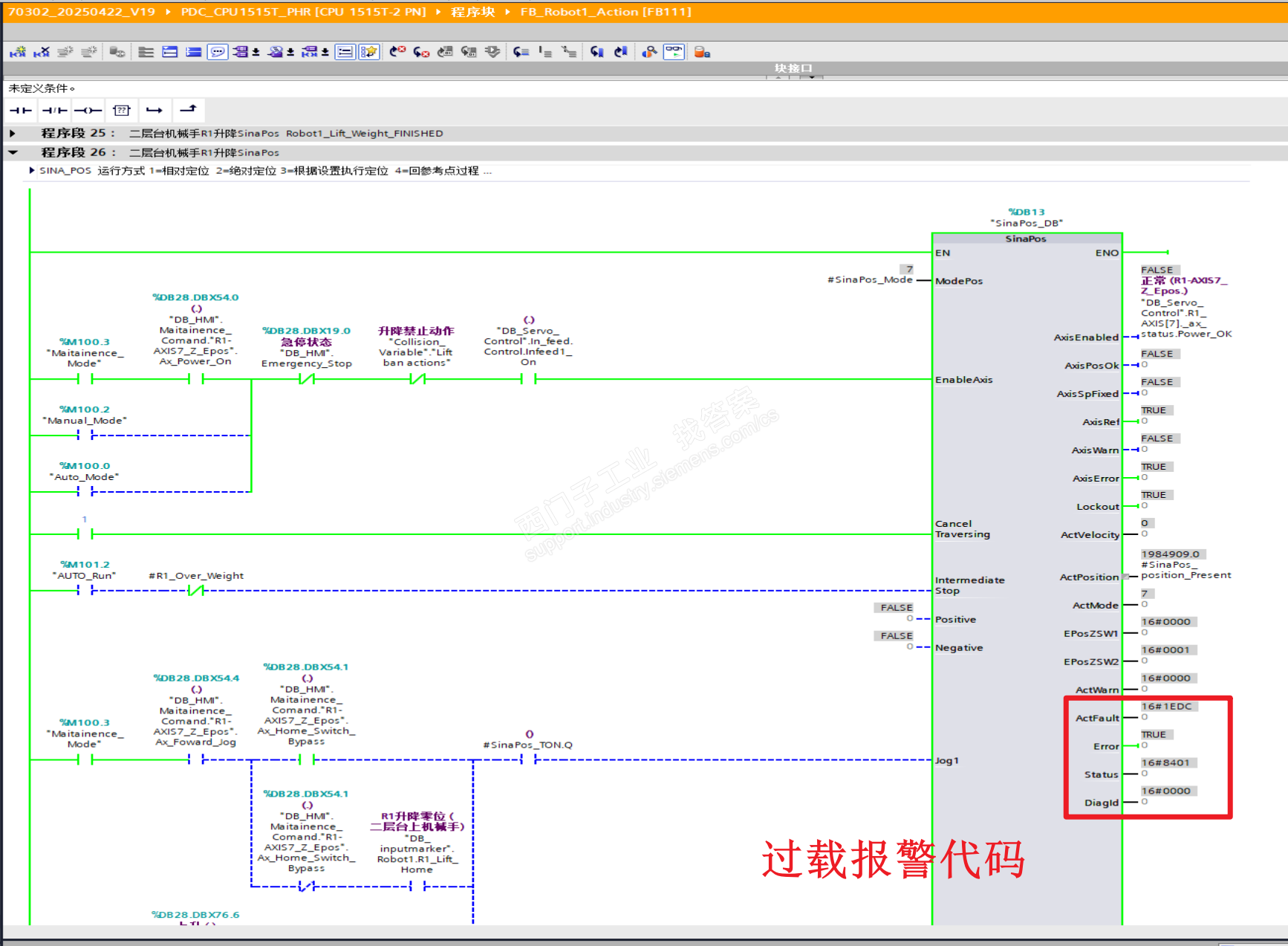Click the %DB28.DBX54.4 address label
The height and width of the screenshot is (946, 1288).
pyautogui.click(x=196, y=678)
